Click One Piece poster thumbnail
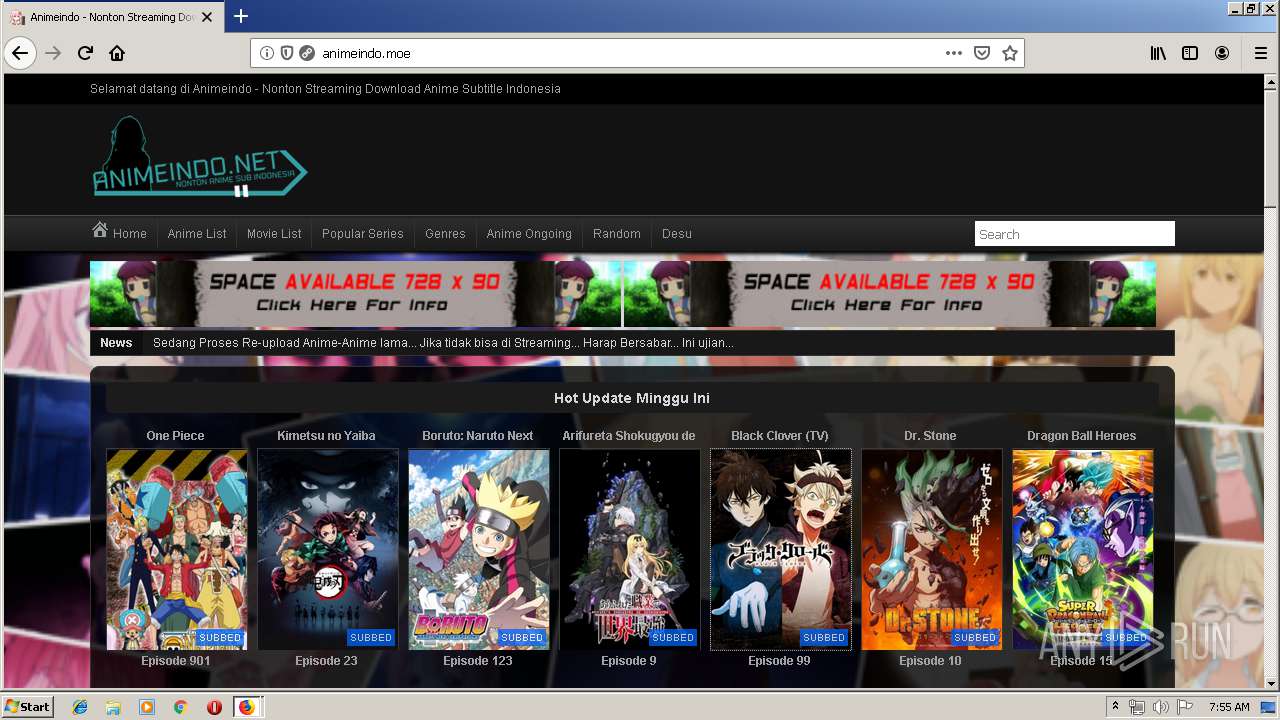Screen dimensions: 1280x720 pyautogui.click(x=176, y=549)
